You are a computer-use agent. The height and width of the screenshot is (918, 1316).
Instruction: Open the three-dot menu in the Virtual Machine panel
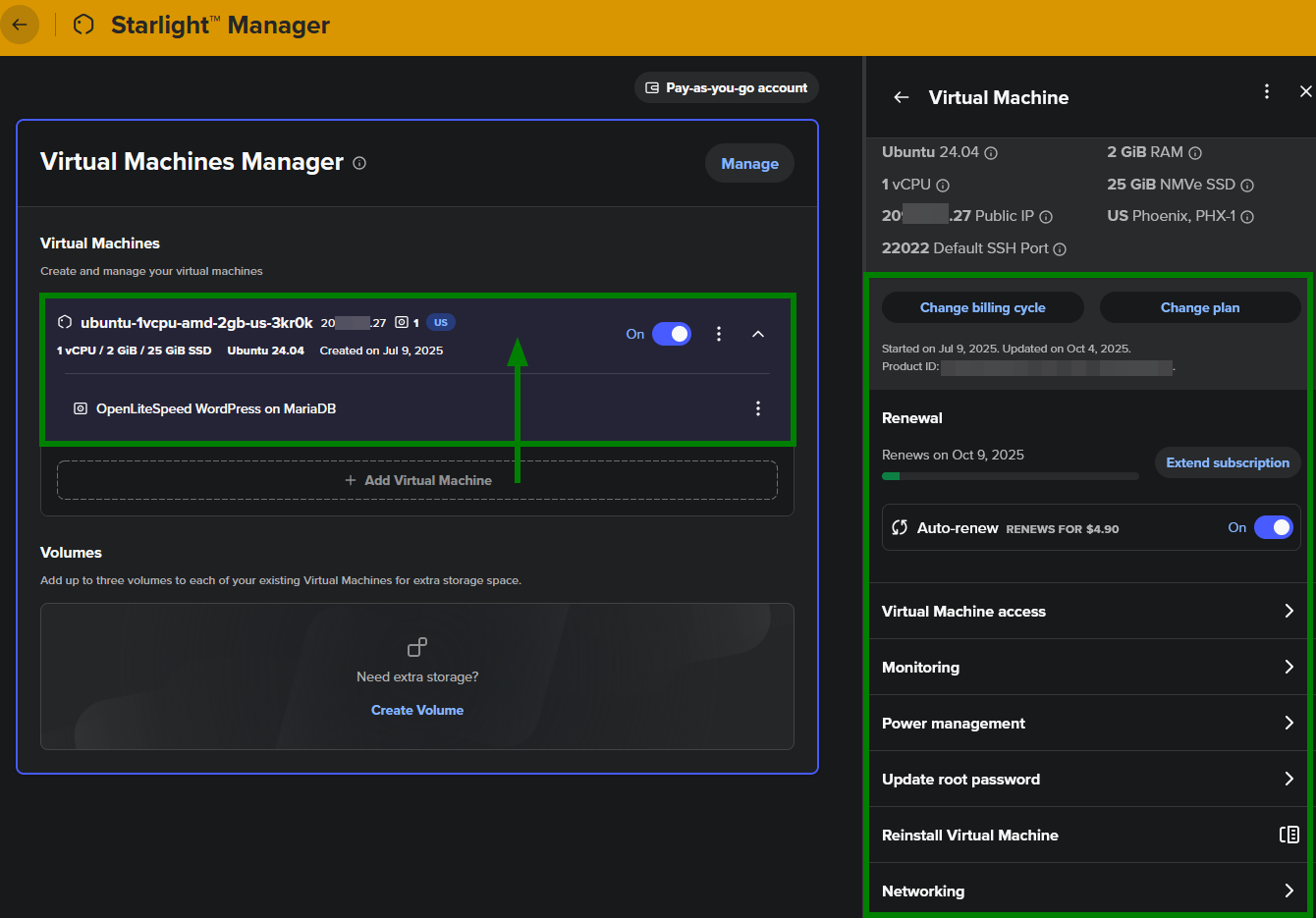point(1267,90)
